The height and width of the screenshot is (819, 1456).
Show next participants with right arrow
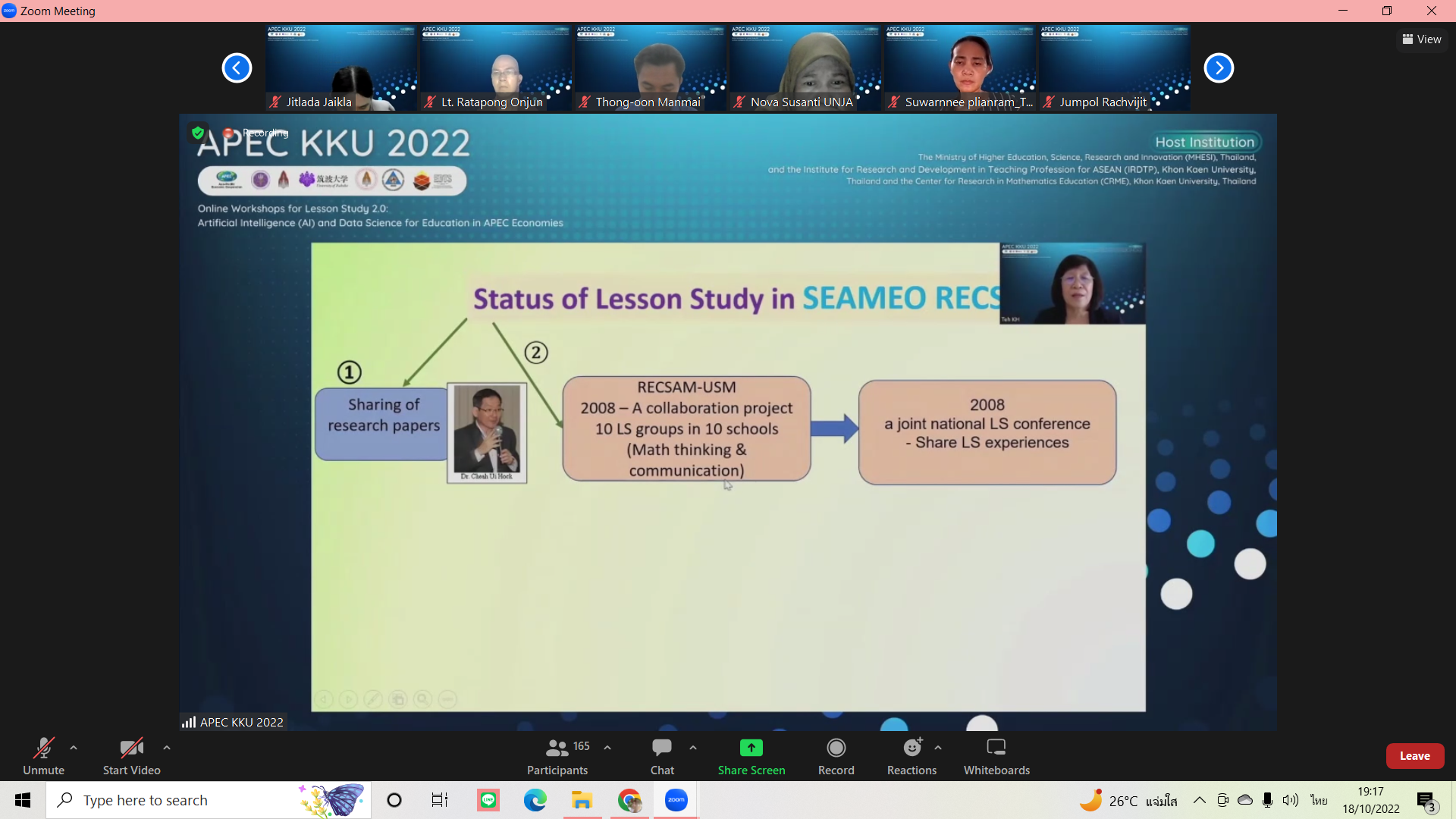click(x=1219, y=68)
